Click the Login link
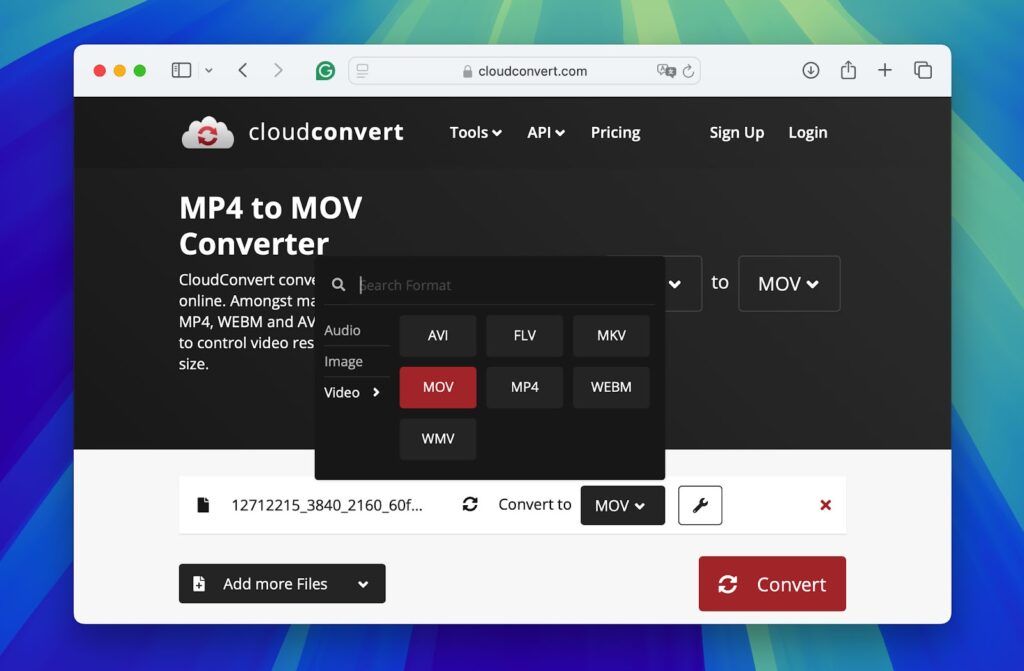 coord(808,133)
